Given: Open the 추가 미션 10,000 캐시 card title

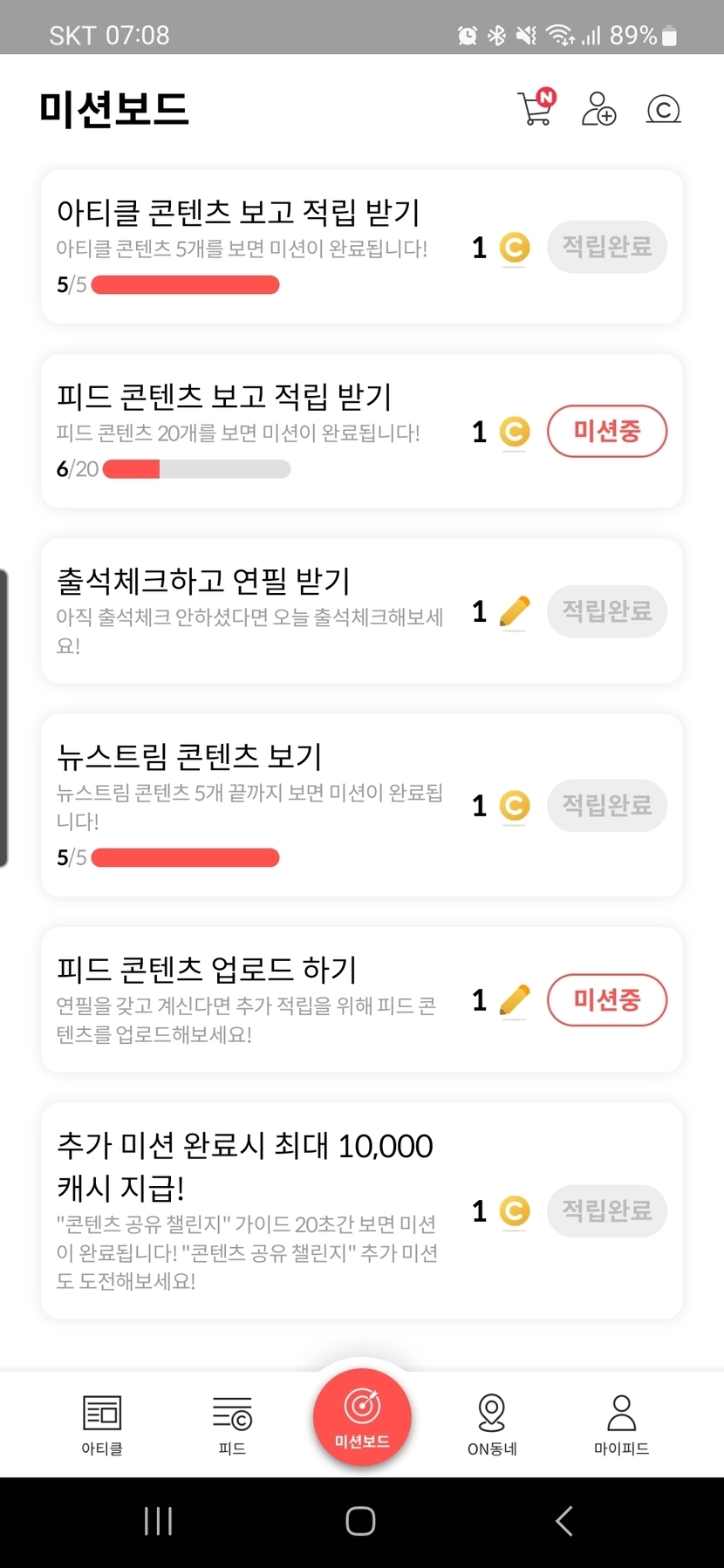Looking at the screenshot, I should (244, 1166).
